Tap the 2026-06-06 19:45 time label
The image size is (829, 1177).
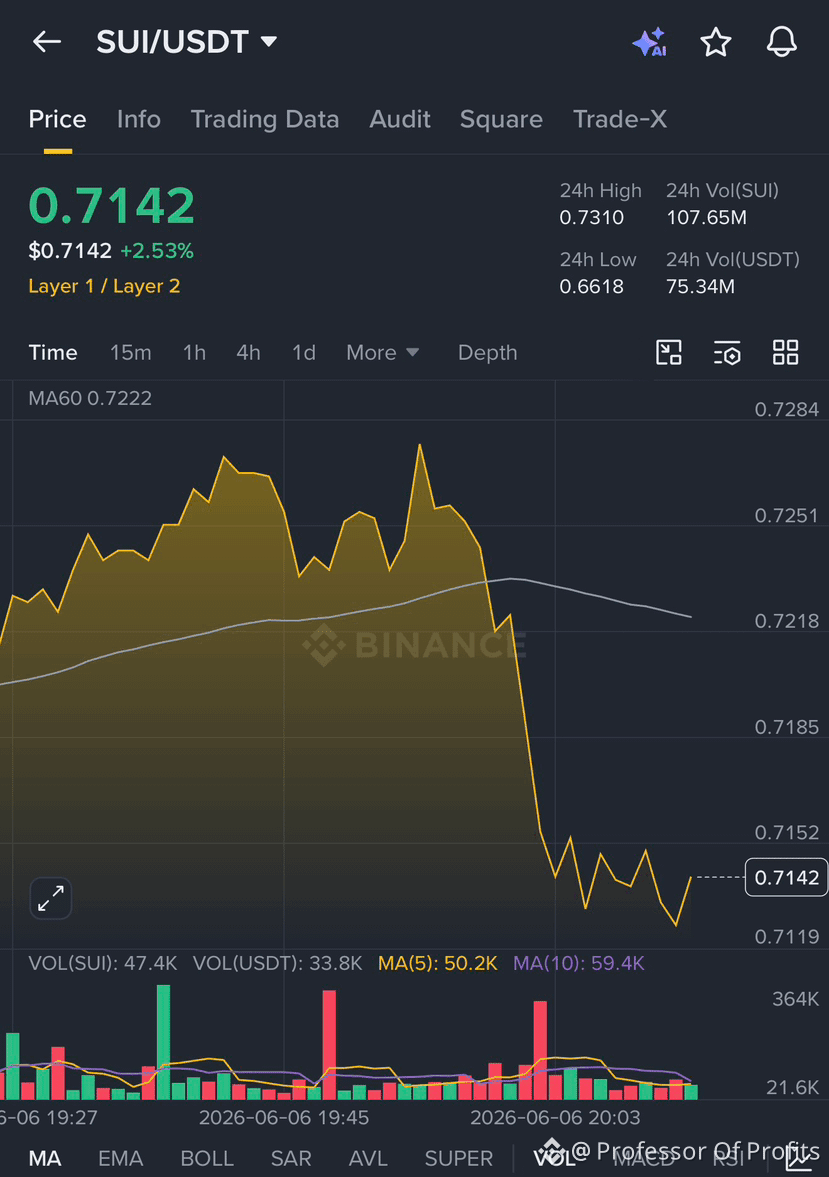tap(284, 1118)
